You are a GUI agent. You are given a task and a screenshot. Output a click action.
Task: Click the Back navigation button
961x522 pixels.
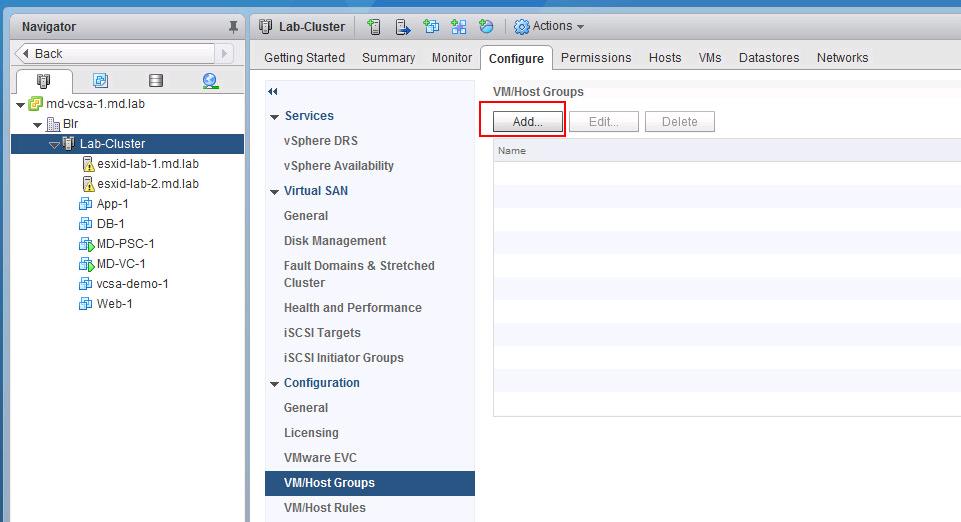coord(116,54)
